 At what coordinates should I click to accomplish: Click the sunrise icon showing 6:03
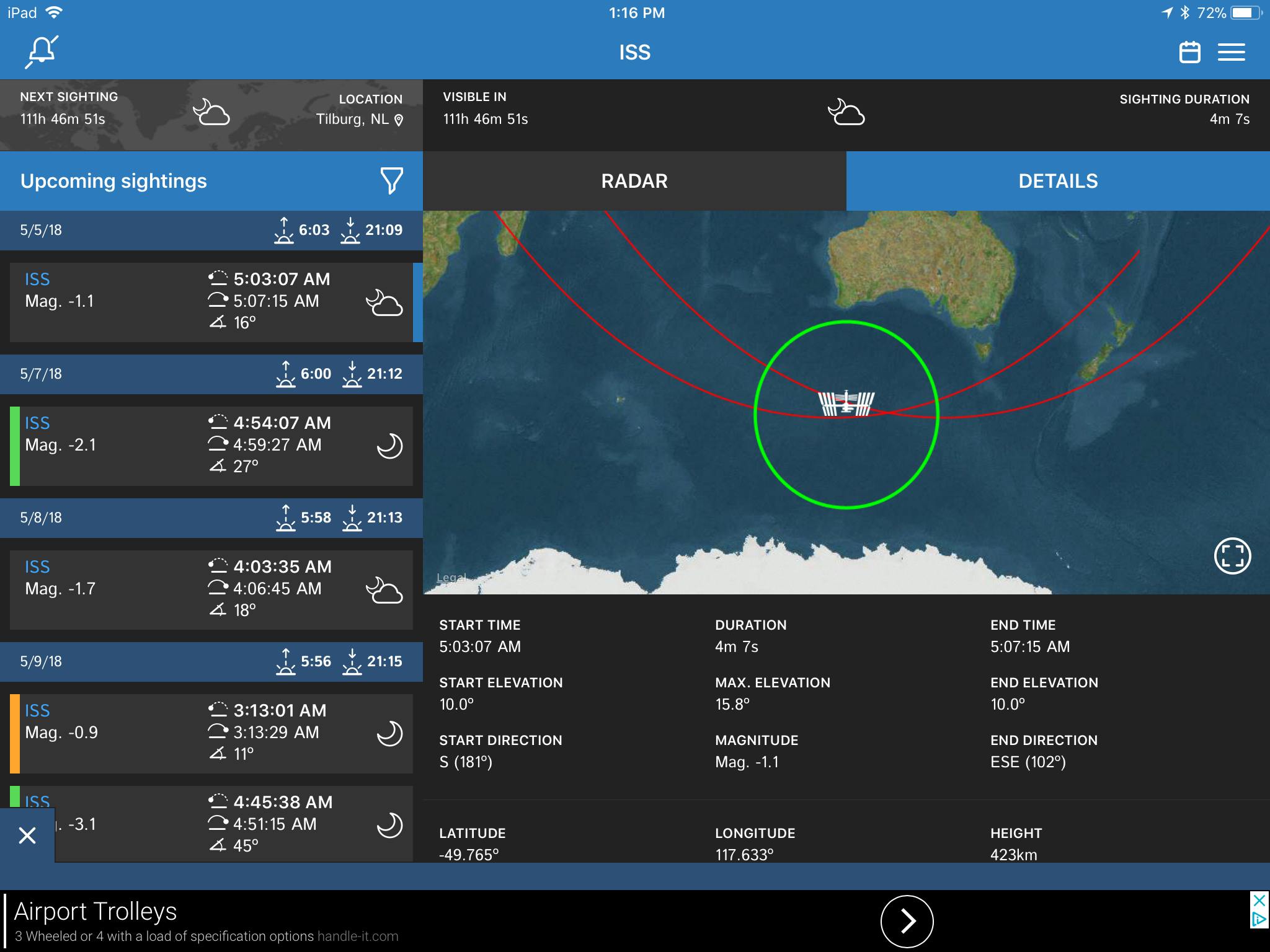pos(285,230)
